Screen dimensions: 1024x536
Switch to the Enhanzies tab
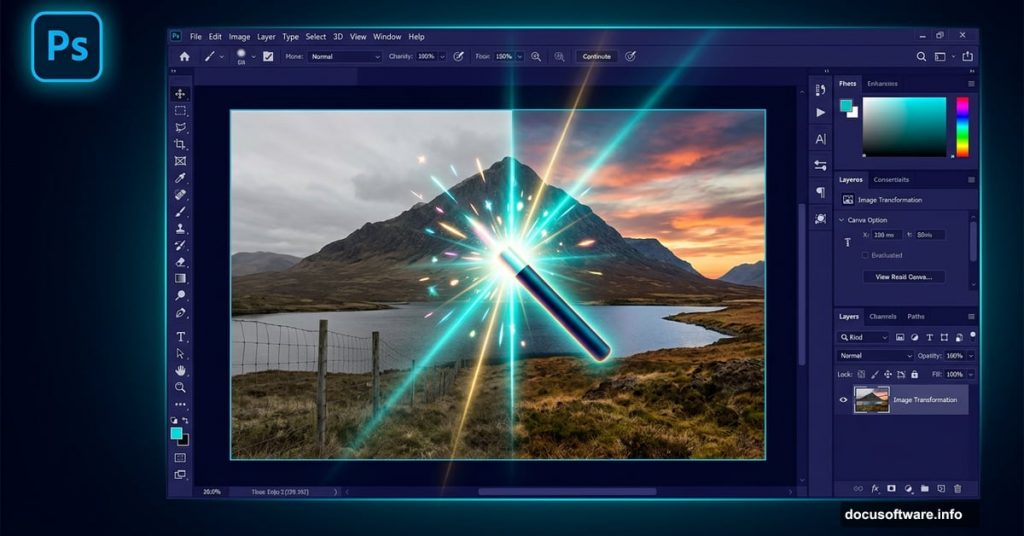coord(882,84)
